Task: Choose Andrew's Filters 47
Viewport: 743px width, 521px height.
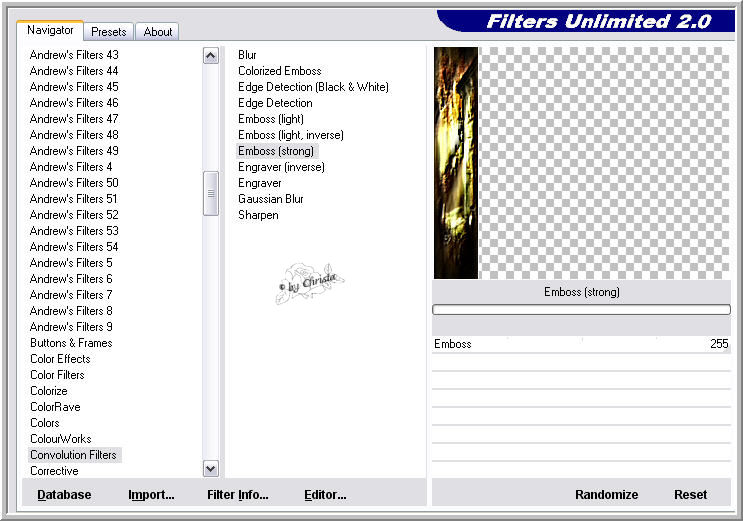Action: [x=74, y=119]
